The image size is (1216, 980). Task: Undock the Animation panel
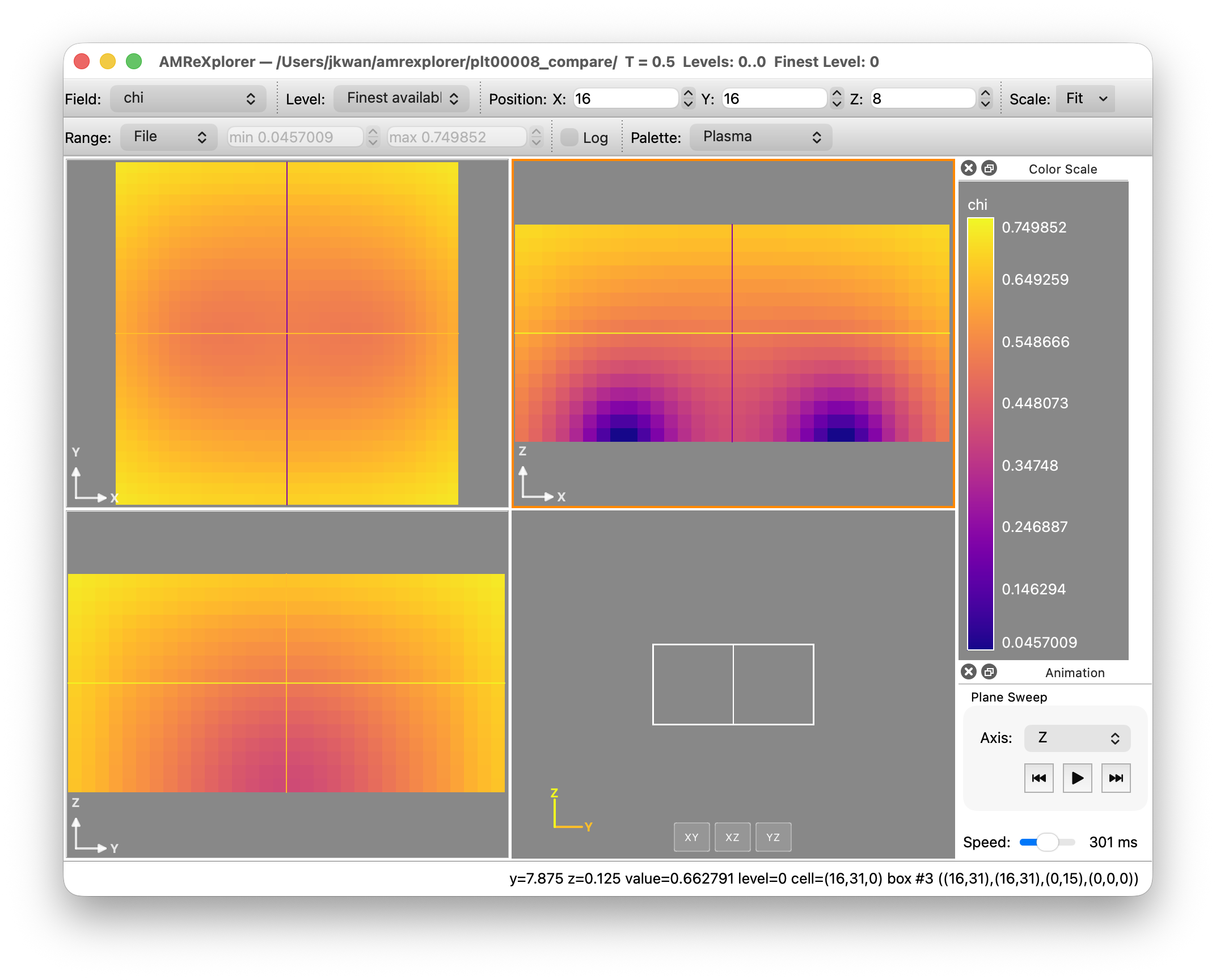(x=989, y=672)
